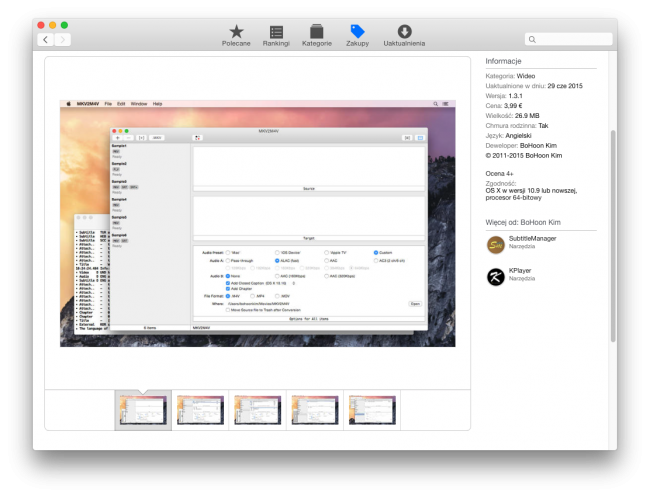The width and height of the screenshot is (650, 497).
Task: Select the first screenshot thumbnail
Action: pos(143,410)
